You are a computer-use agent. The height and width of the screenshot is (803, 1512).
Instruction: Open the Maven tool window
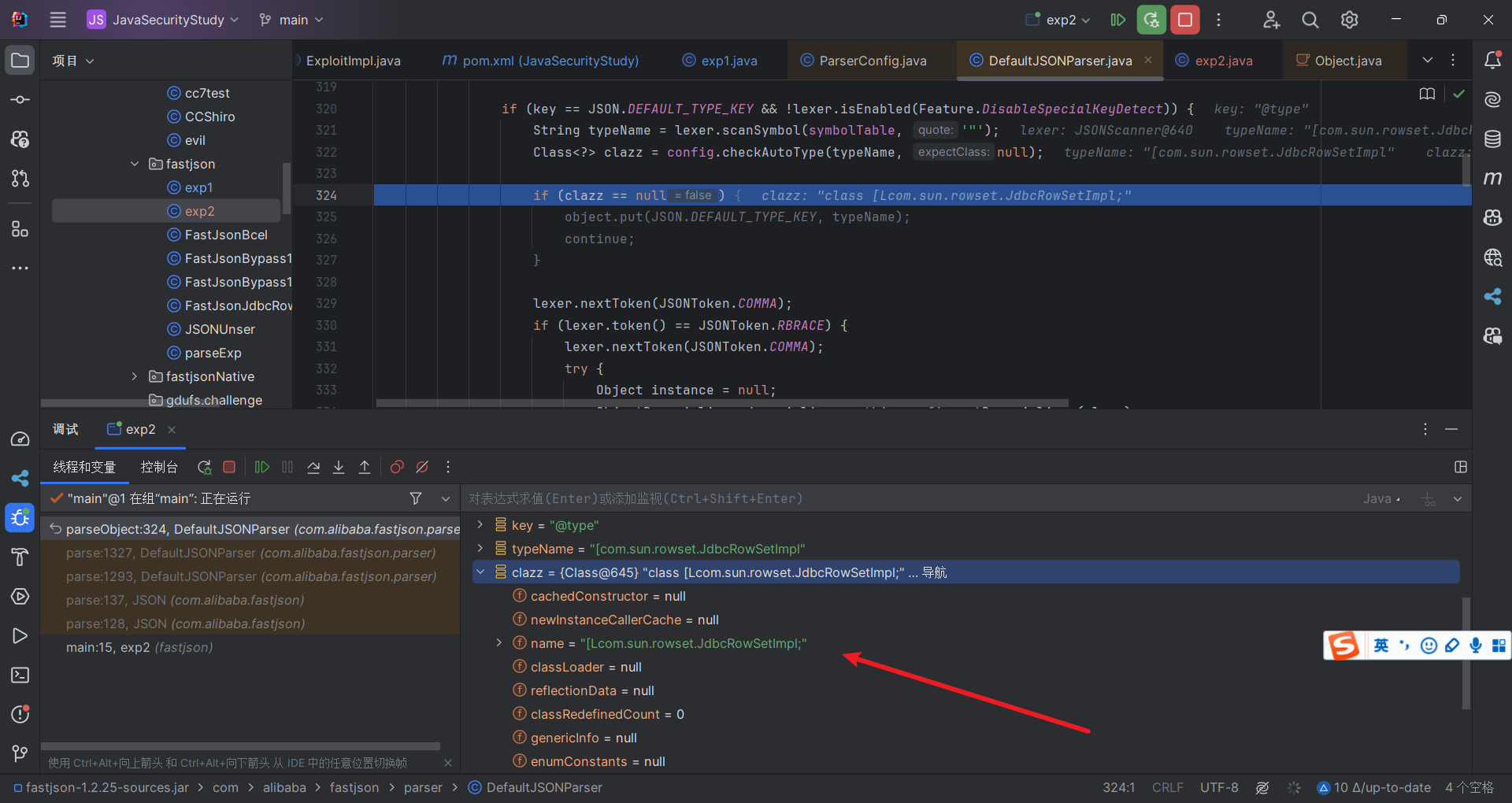(x=1492, y=179)
